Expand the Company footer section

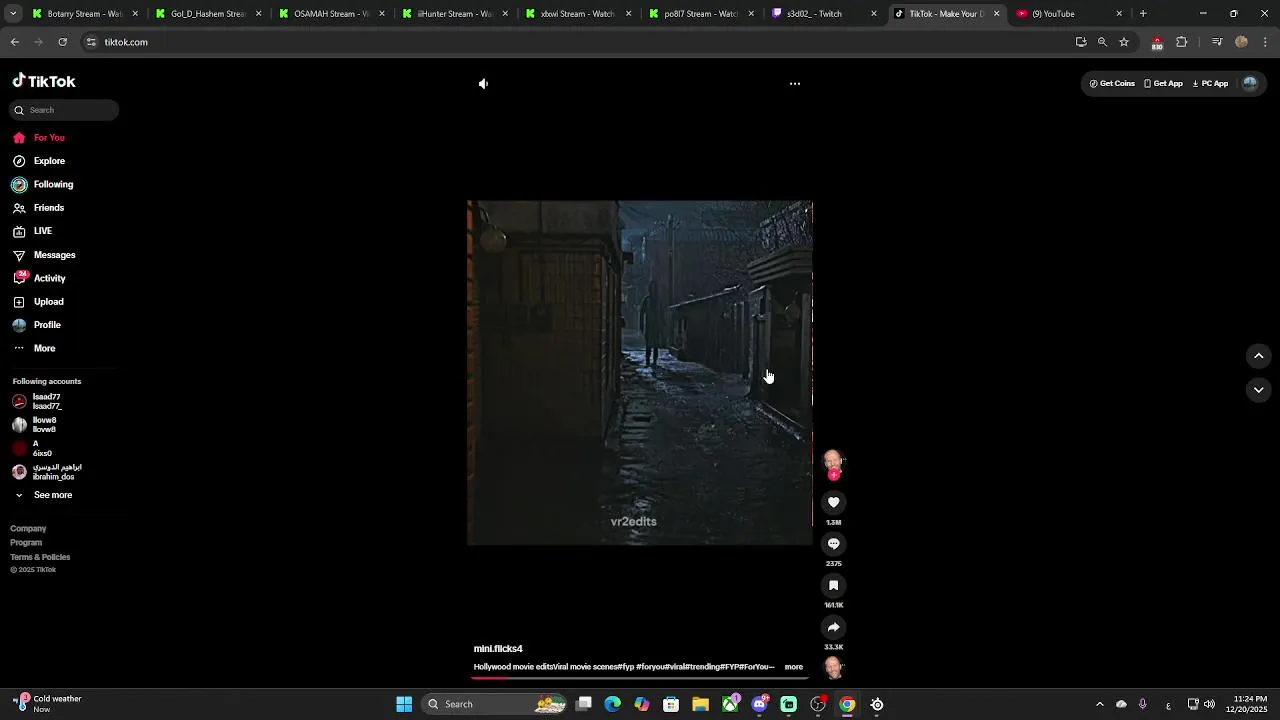tap(28, 528)
